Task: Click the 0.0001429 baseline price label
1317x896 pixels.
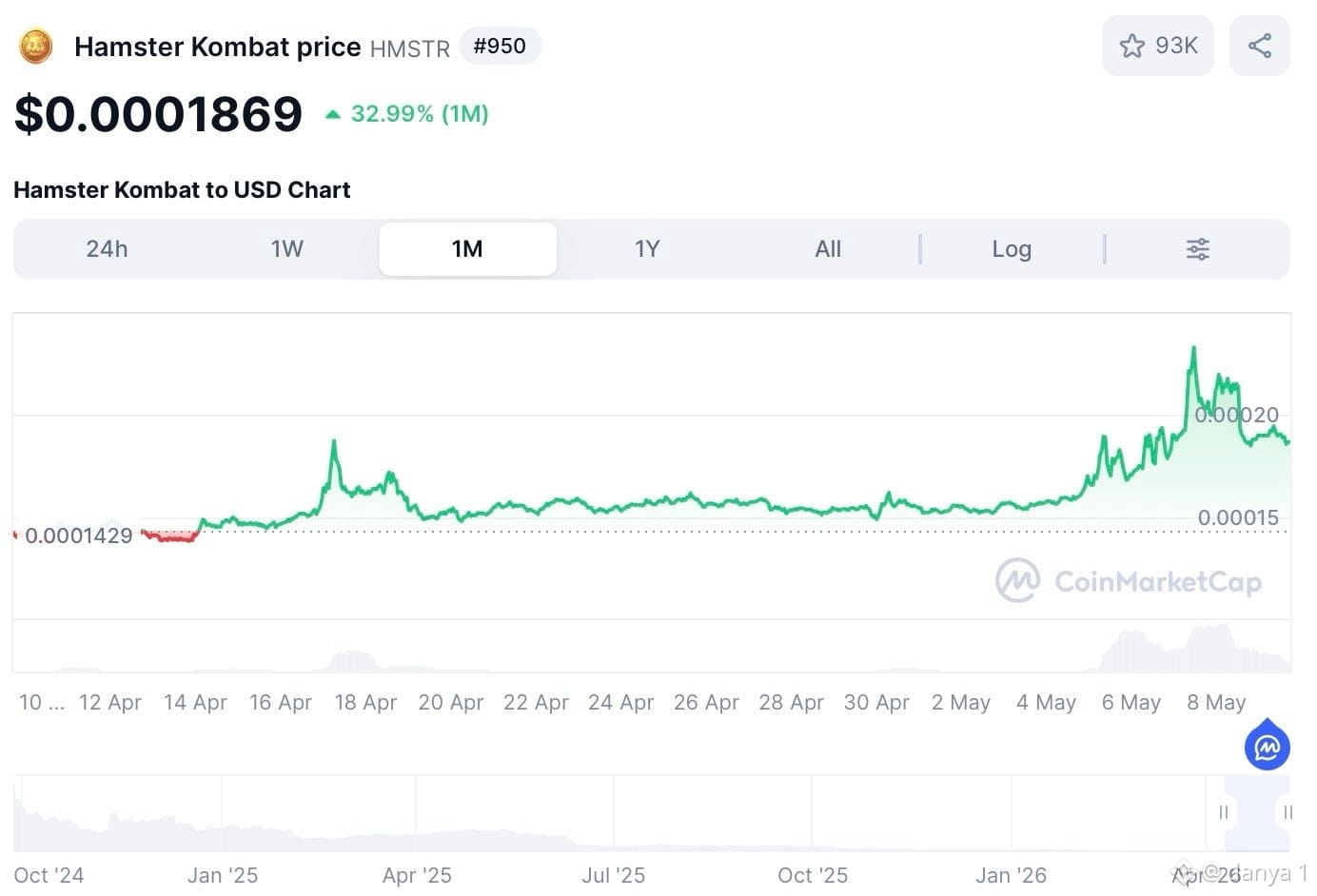Action: [x=79, y=536]
